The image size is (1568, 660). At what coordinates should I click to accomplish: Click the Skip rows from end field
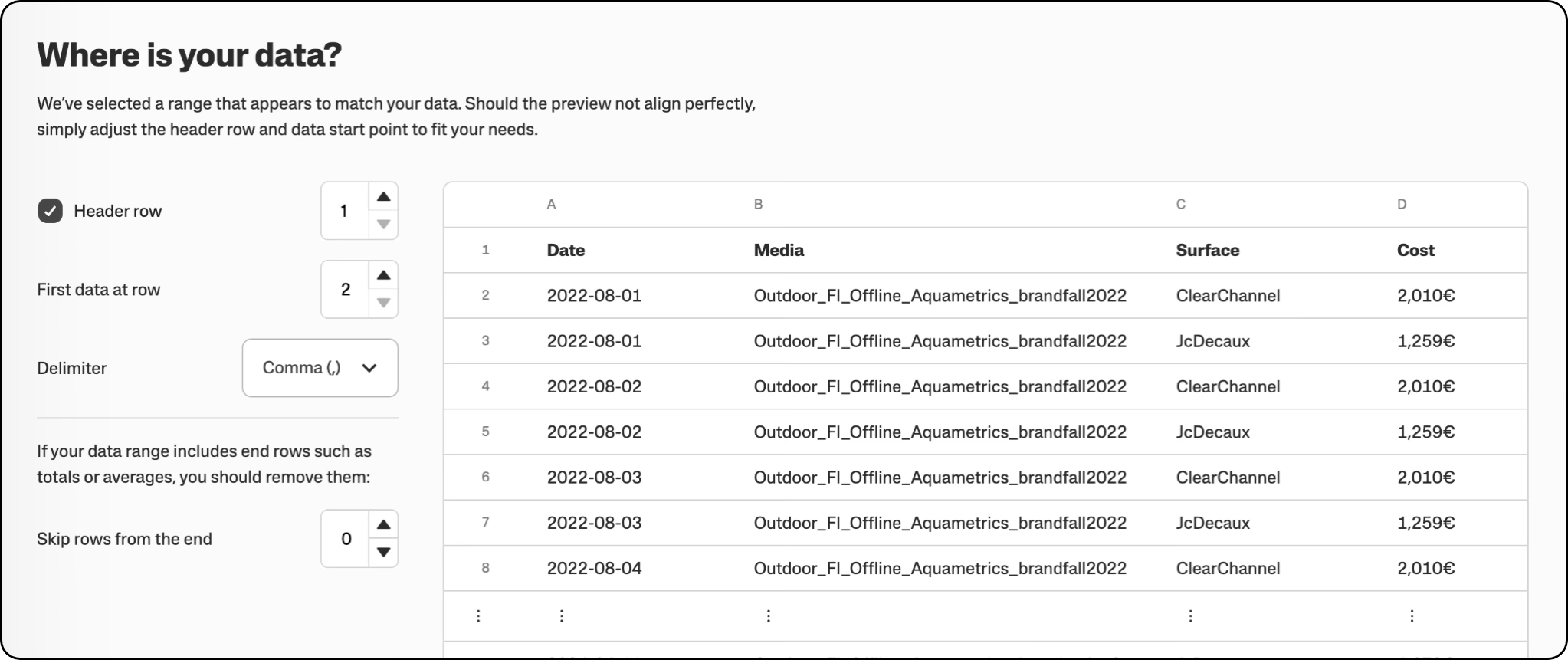(x=346, y=539)
